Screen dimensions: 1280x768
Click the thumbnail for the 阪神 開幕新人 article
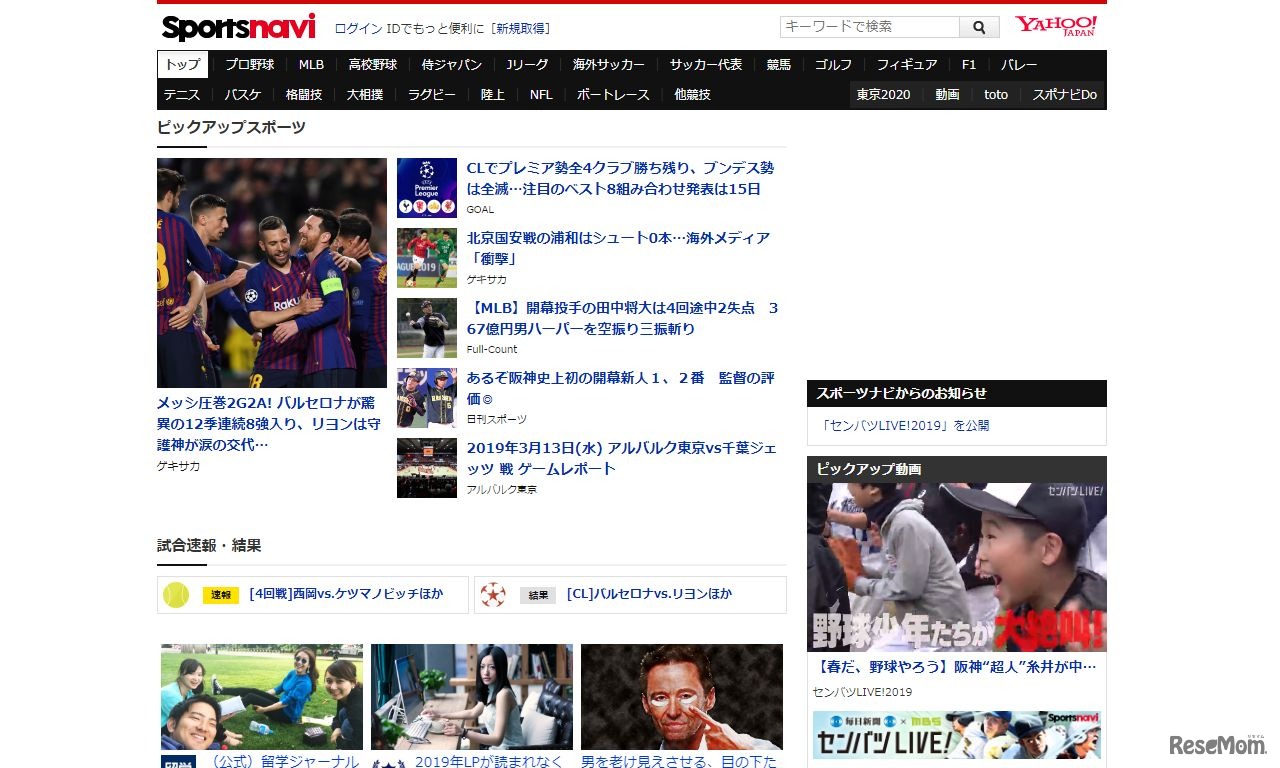pos(427,398)
